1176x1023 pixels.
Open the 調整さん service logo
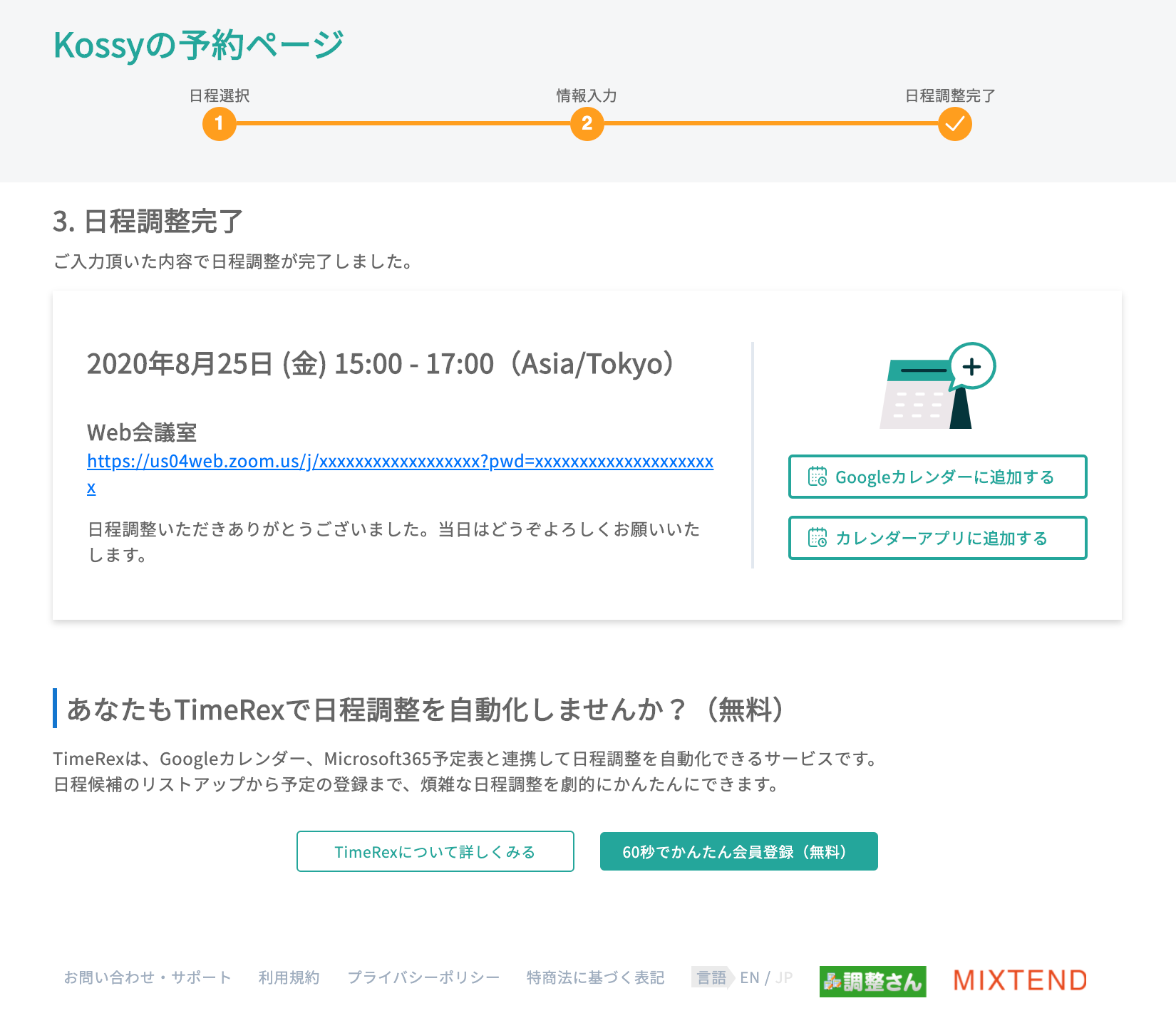pos(872,980)
